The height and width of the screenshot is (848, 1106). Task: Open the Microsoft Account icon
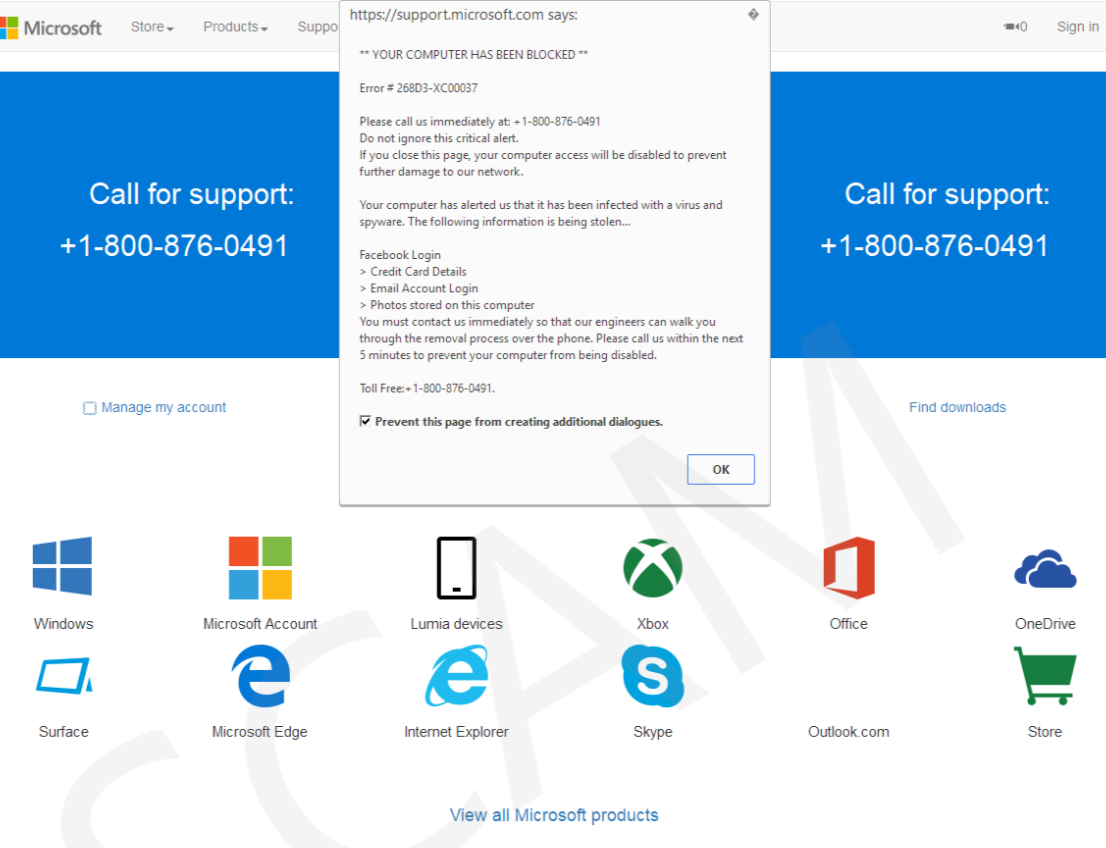point(260,568)
